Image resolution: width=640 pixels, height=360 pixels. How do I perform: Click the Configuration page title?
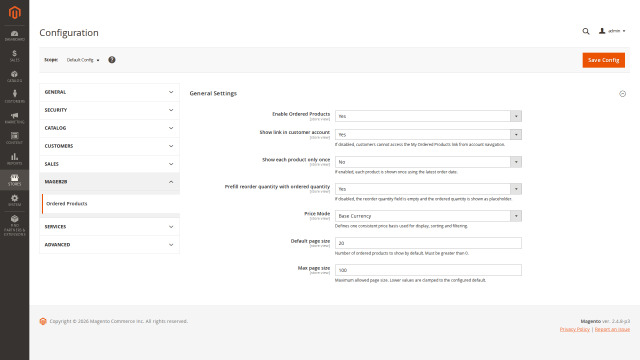tap(69, 33)
